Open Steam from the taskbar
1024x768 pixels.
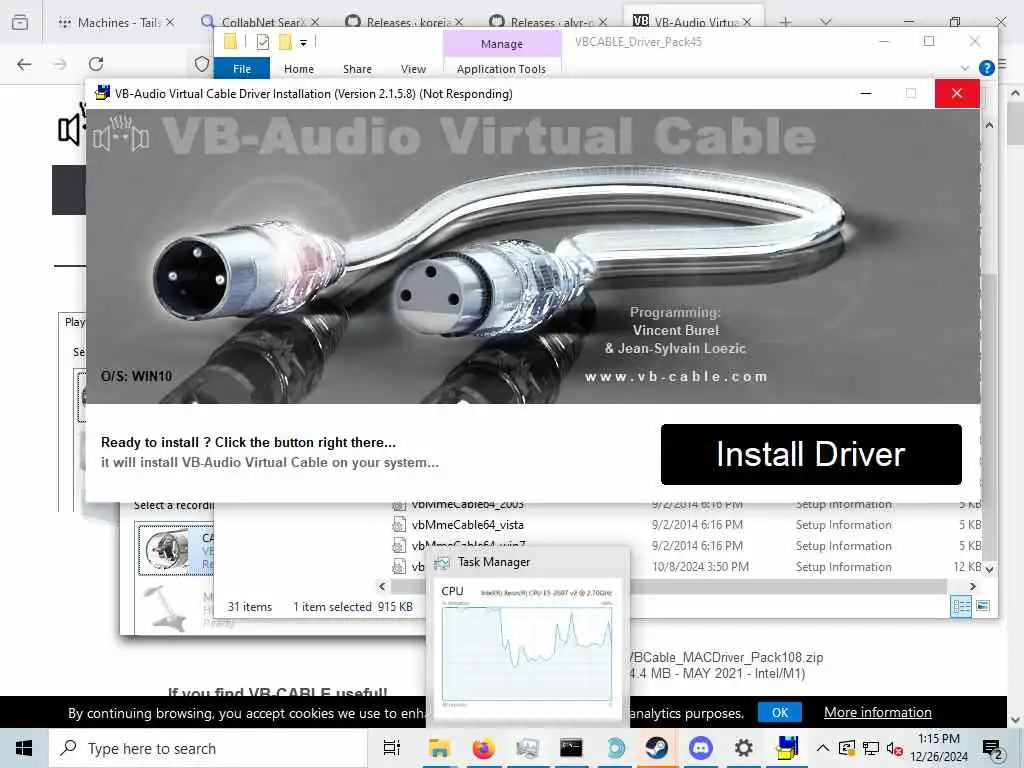point(657,748)
